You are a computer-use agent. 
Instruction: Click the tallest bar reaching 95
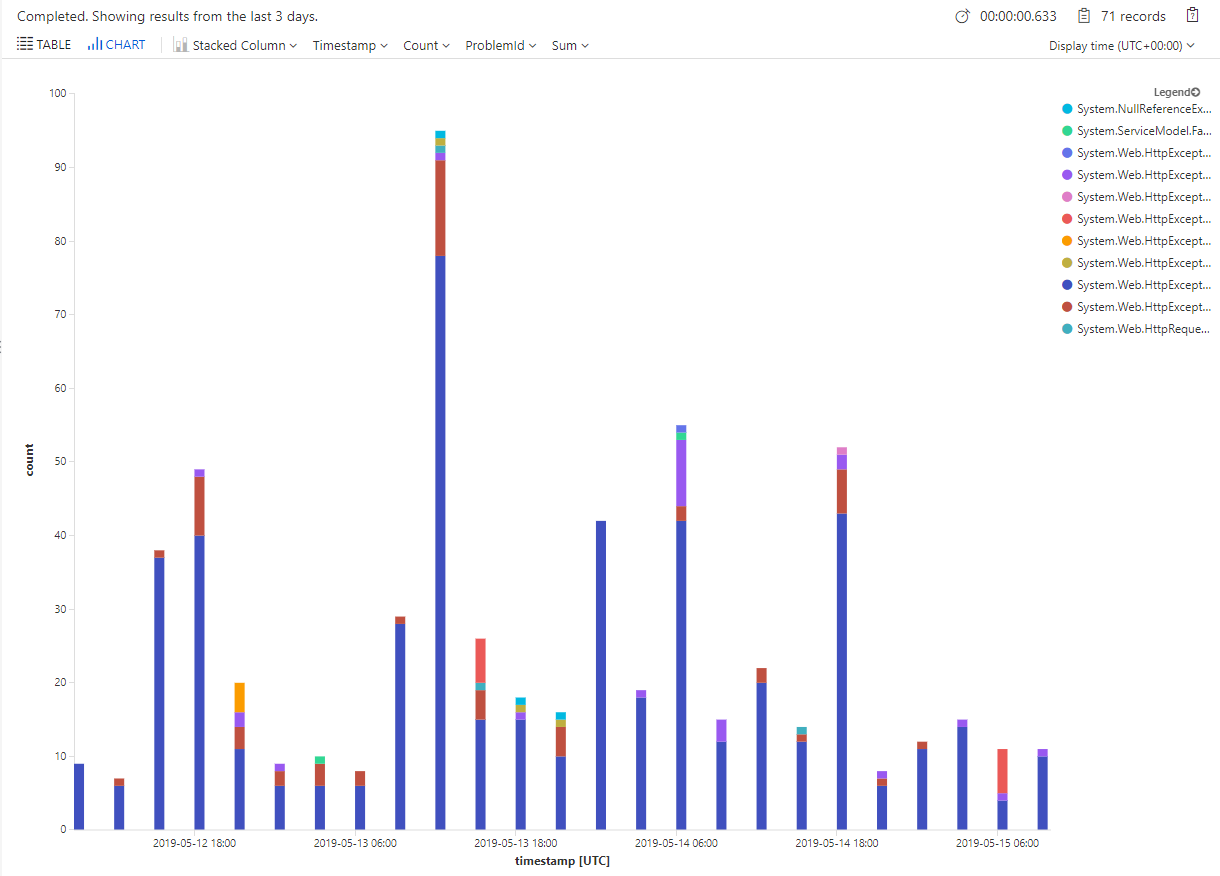coord(440,480)
